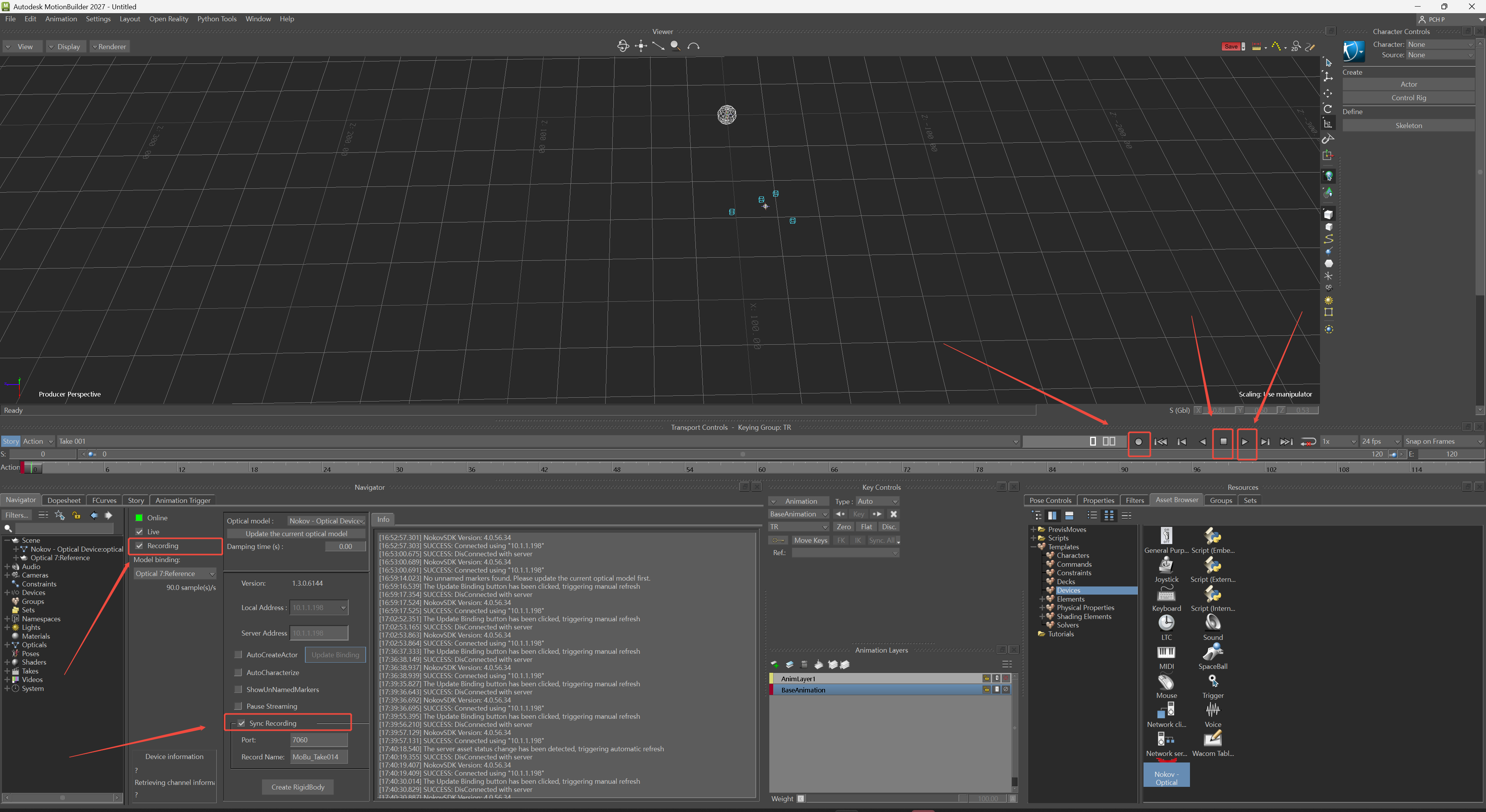Click the Zoom magnifier tool in Viewer
Screen dimensions: 1486x812
point(675,46)
